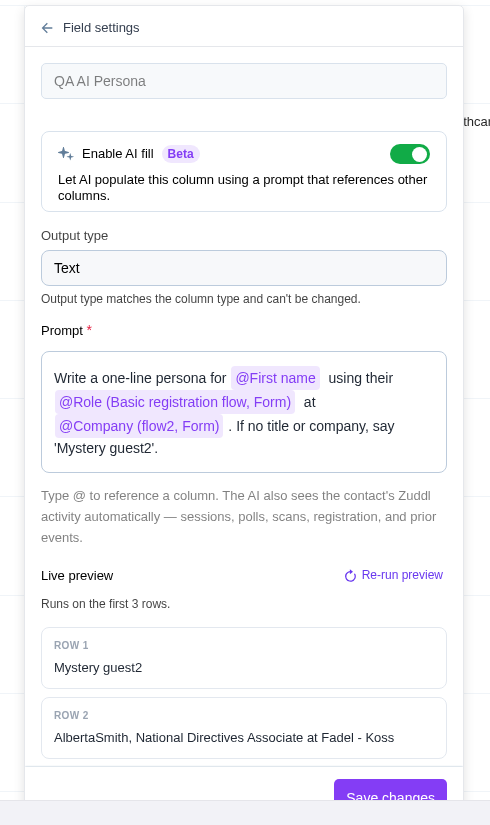
Task: Select the @First name tag in the prompt
Action: [275, 378]
